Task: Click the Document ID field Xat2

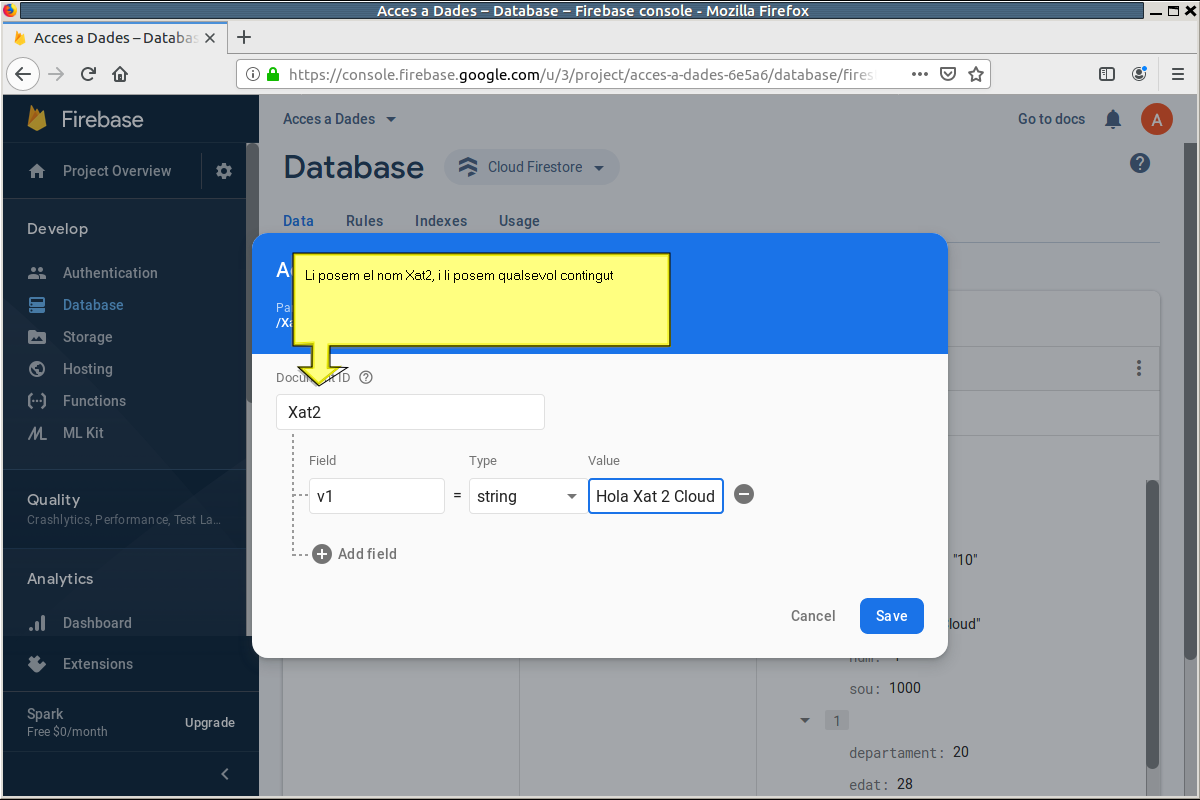Action: click(x=410, y=412)
